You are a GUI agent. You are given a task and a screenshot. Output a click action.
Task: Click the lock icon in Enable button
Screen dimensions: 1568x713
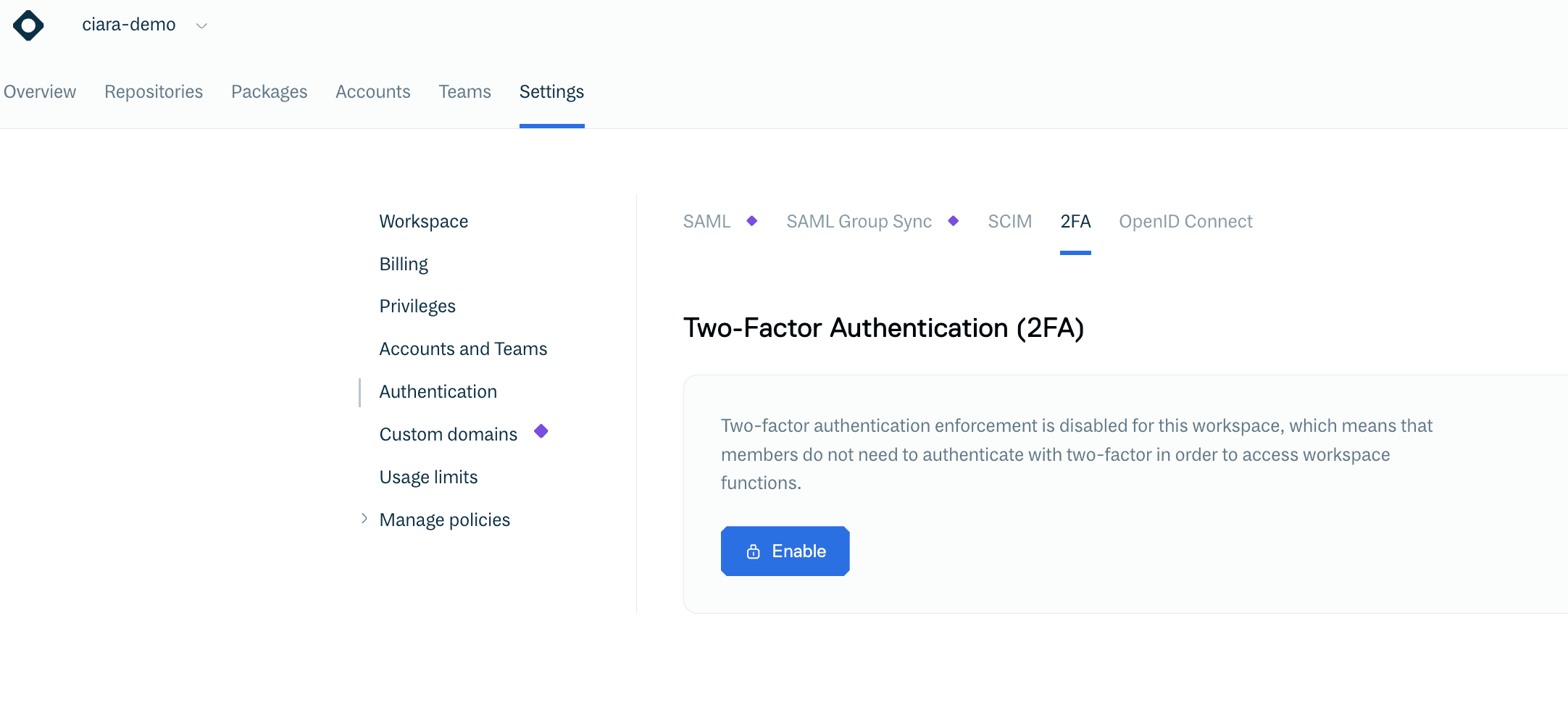(x=754, y=551)
